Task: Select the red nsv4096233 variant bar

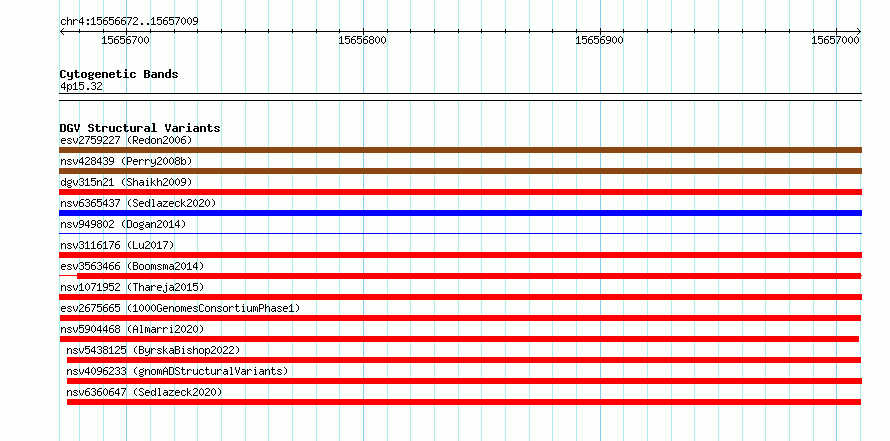Action: pos(464,381)
